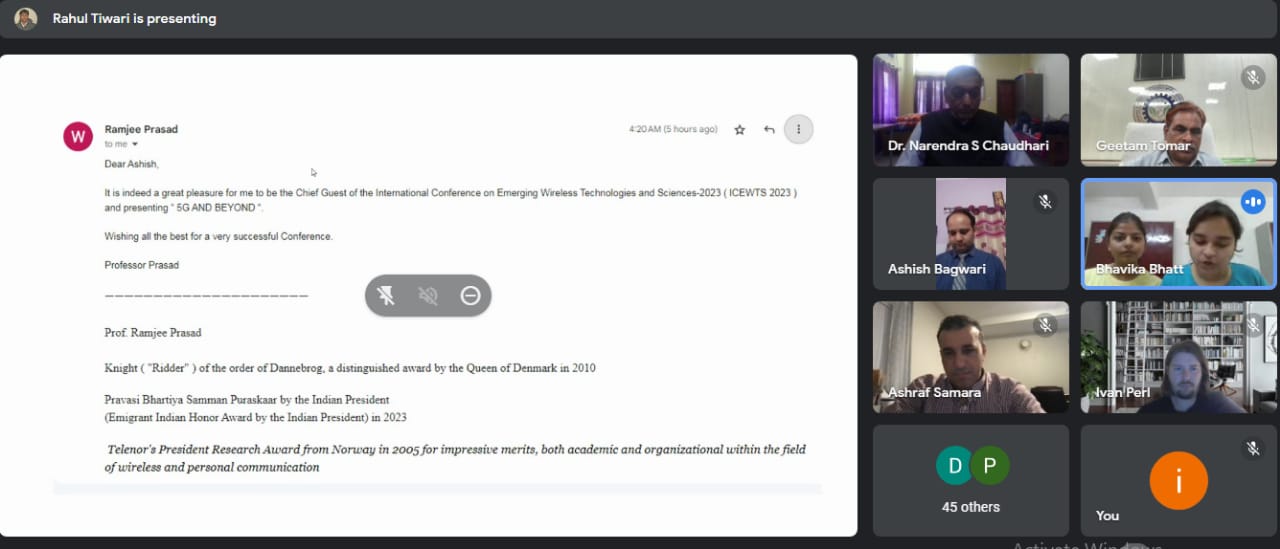Click the muted mic icon on Geetam Tomar

tap(1252, 78)
